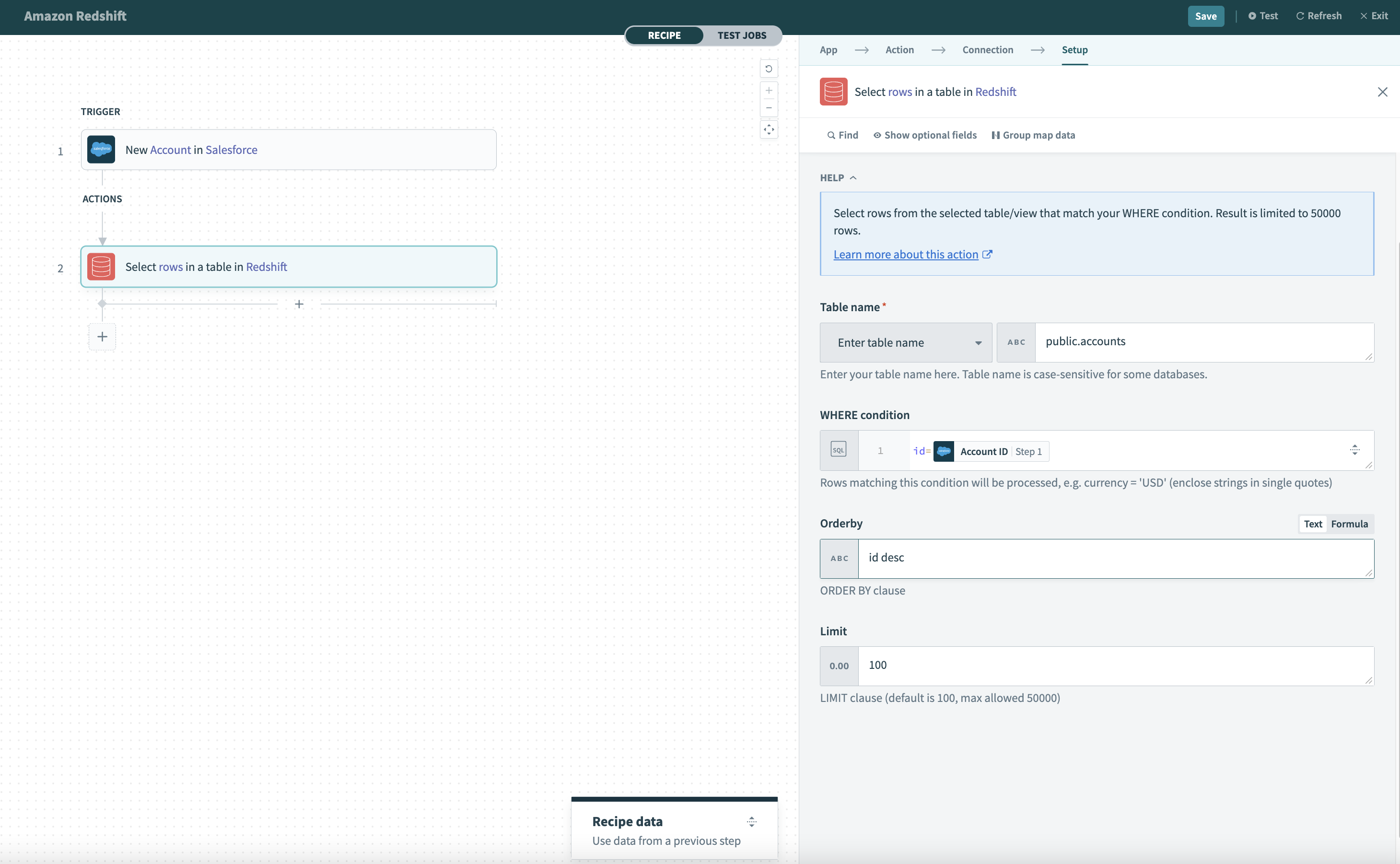Switch to the TEST JOBS tab
The image size is (1400, 864).
click(742, 35)
